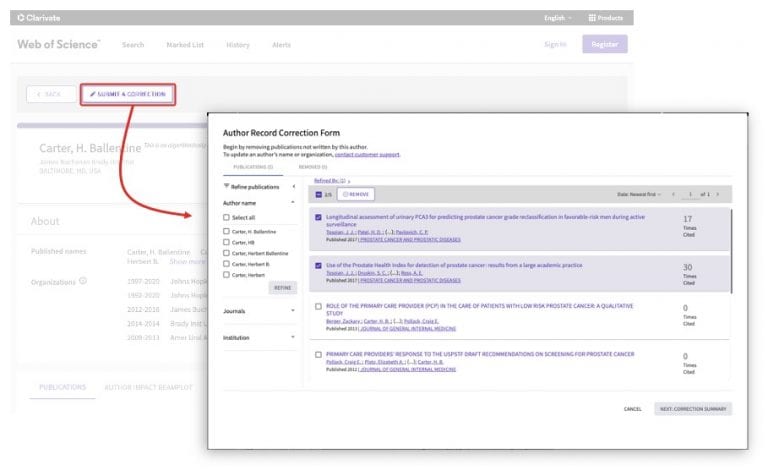Open the Journal of General Internal Medicine link for 2013
Viewport: 768px width, 471px height.
pos(408,329)
